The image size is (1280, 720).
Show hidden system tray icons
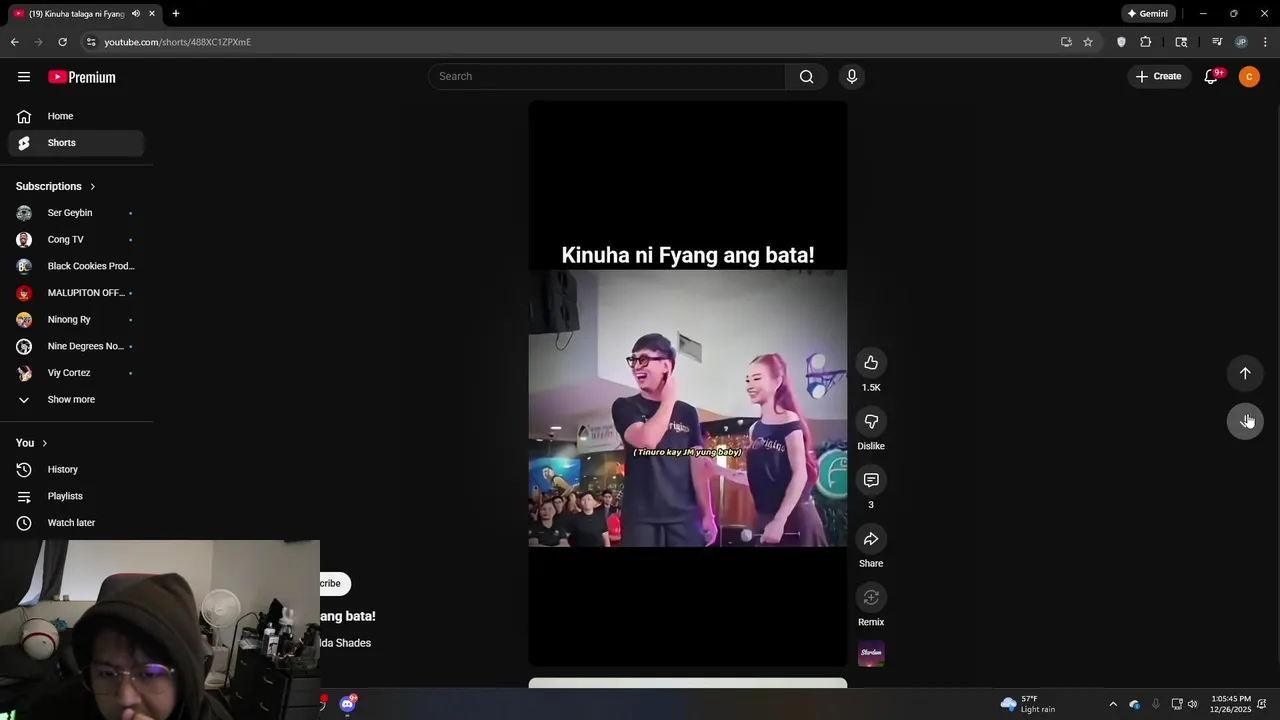(x=1113, y=704)
